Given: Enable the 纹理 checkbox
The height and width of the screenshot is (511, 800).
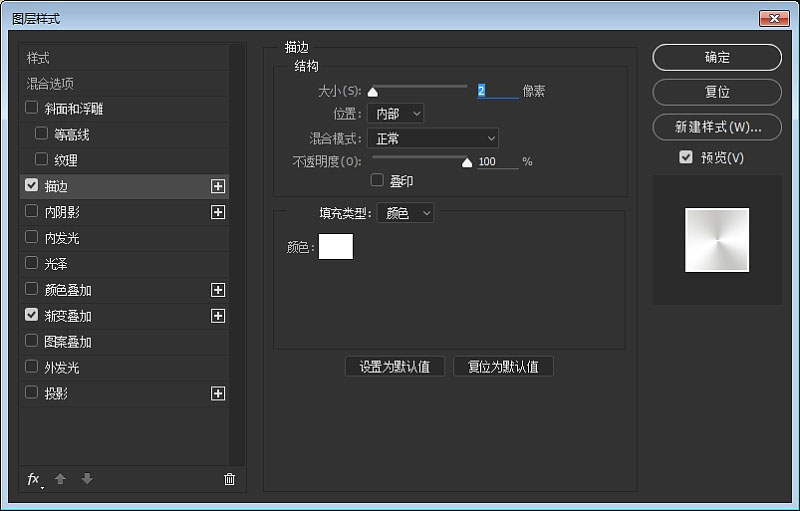Looking at the screenshot, I should click(41, 159).
